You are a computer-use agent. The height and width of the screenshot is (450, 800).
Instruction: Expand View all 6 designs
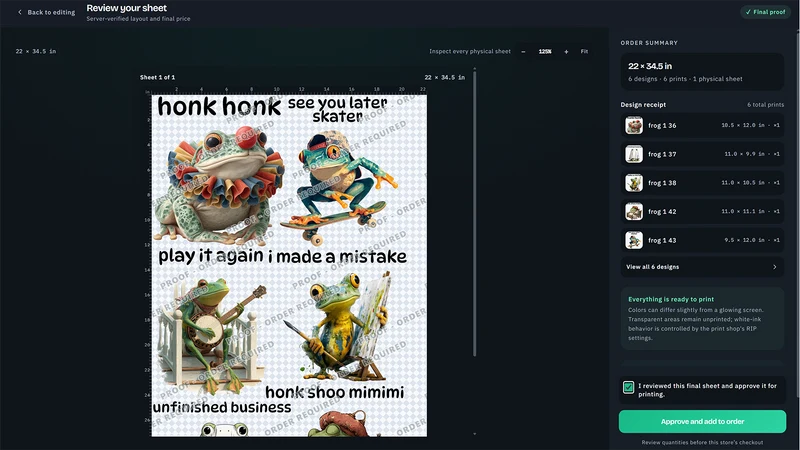[702, 267]
